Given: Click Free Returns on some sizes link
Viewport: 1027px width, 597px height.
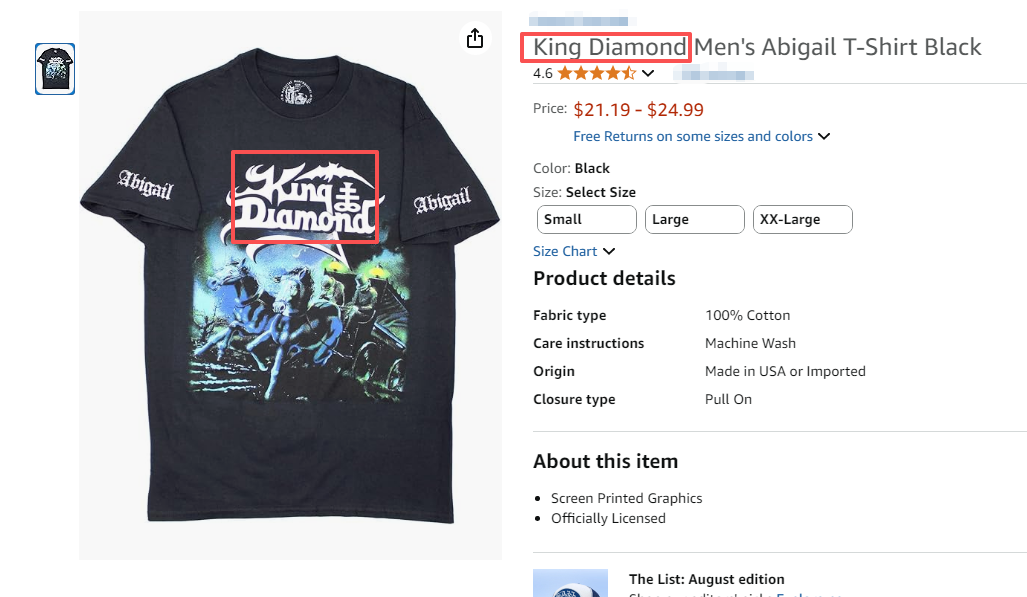Looking at the screenshot, I should 692,137.
